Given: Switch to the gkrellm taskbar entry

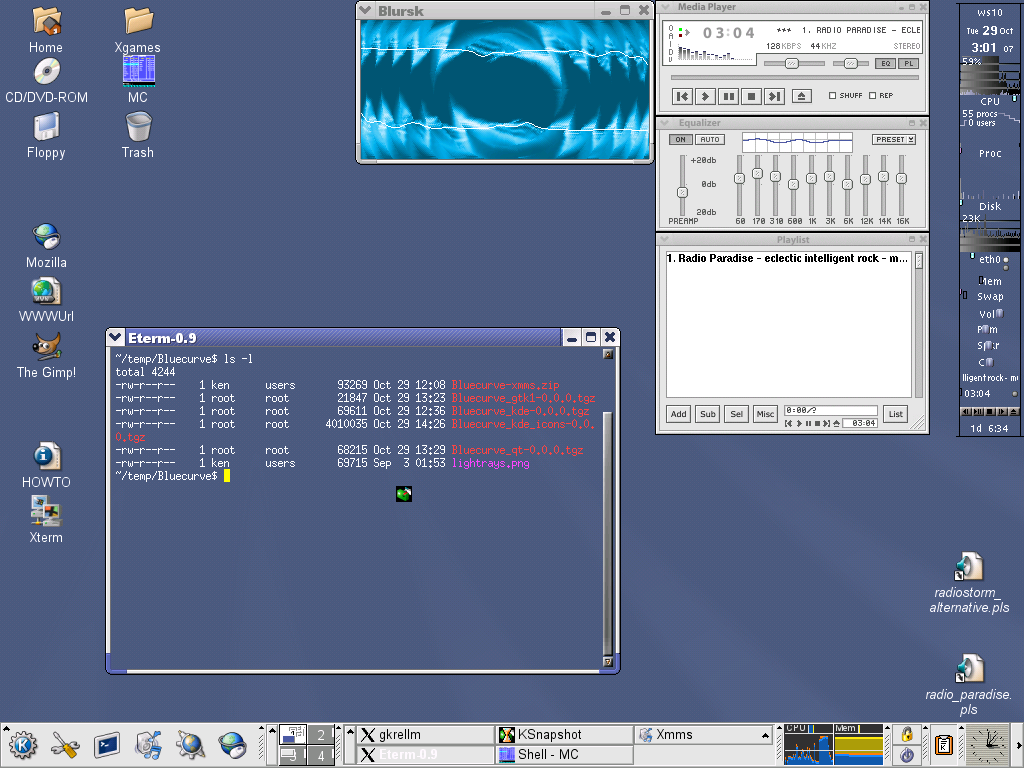Looking at the screenshot, I should [426, 735].
